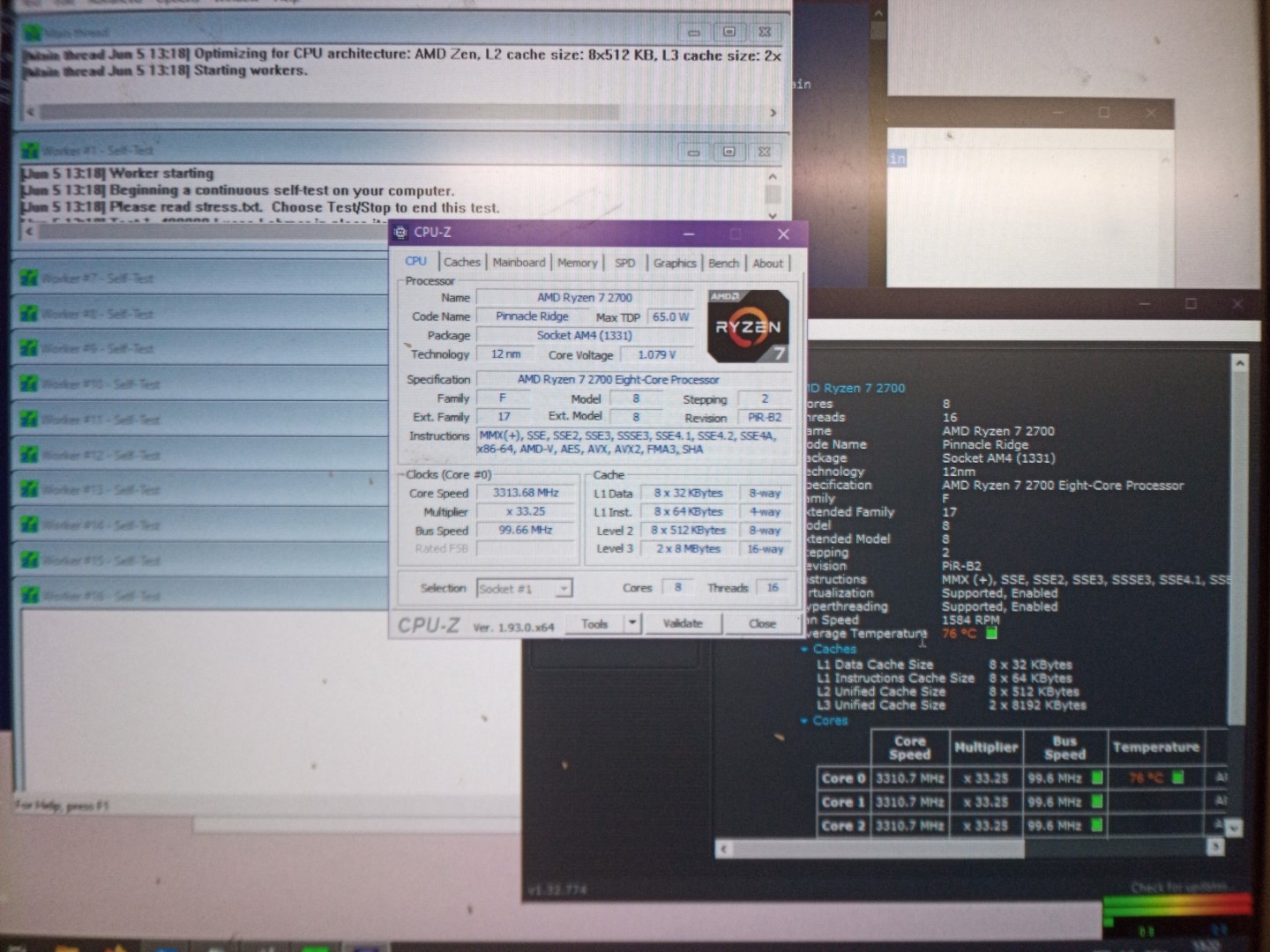Click the Core Speed value 3313.68 MHz
Screen dimensions: 1270x952
[x=527, y=493]
